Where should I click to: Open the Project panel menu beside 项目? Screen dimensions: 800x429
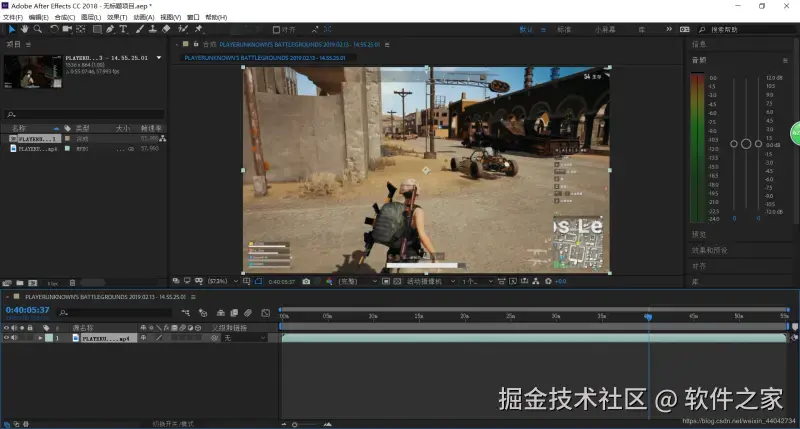coord(29,44)
